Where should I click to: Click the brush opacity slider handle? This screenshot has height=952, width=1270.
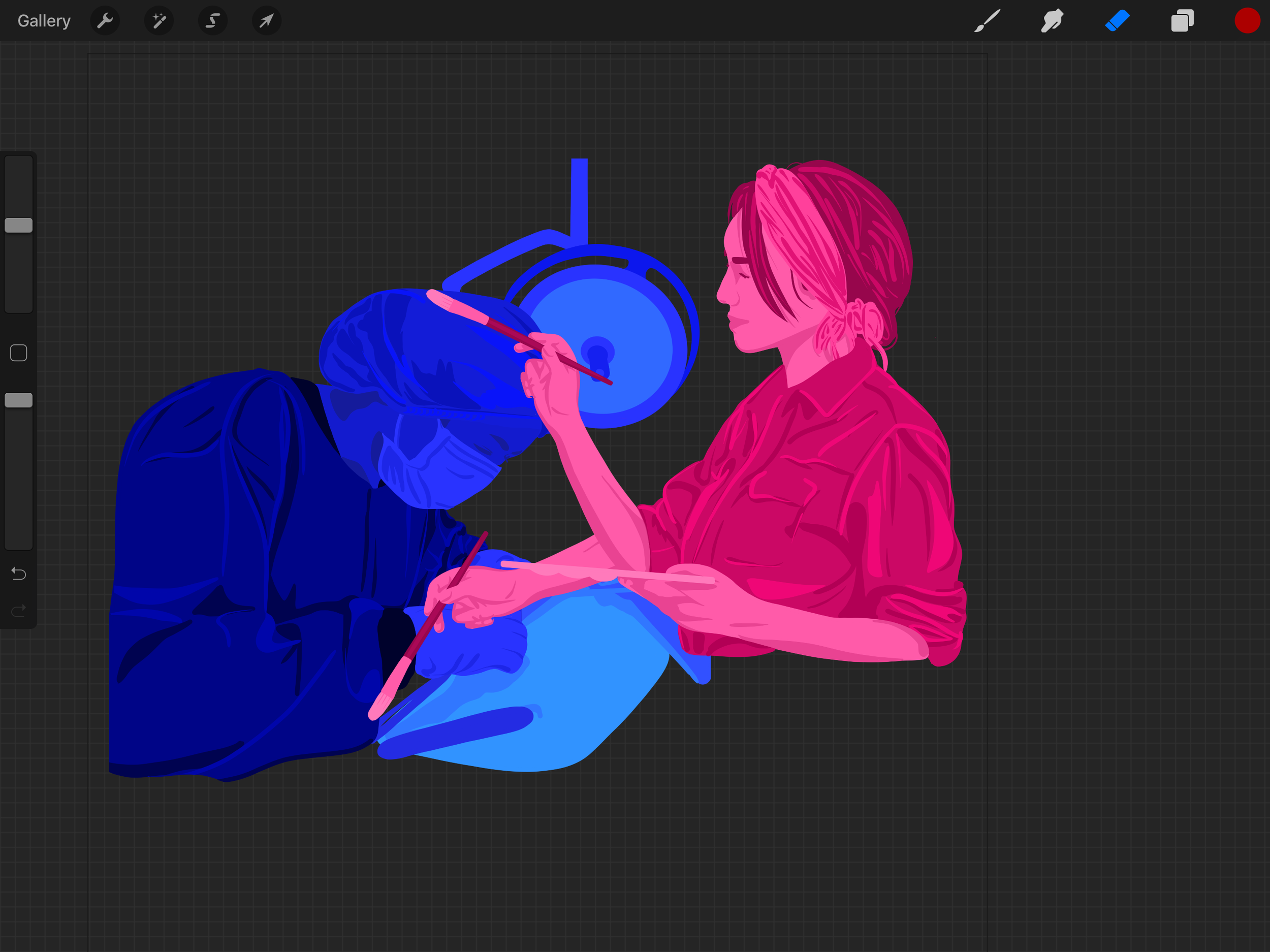[x=18, y=400]
